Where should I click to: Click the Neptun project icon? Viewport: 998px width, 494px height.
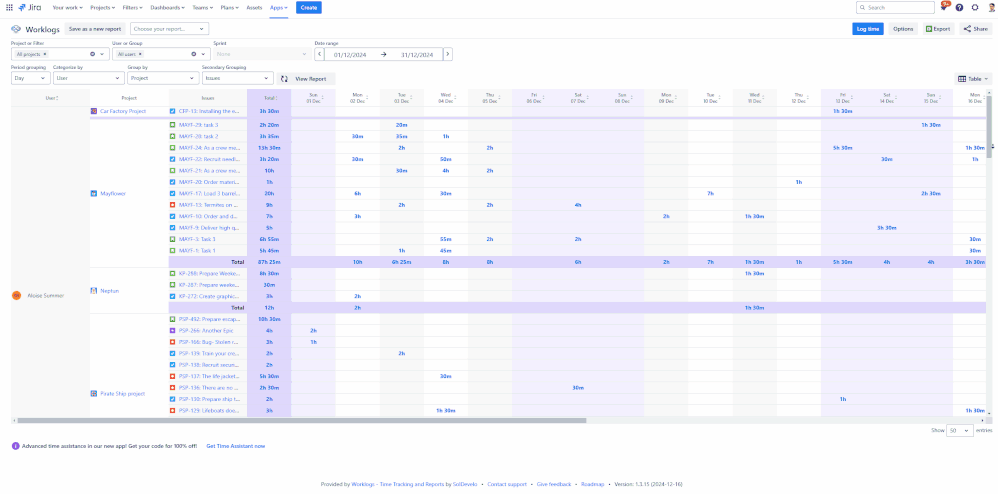click(94, 291)
